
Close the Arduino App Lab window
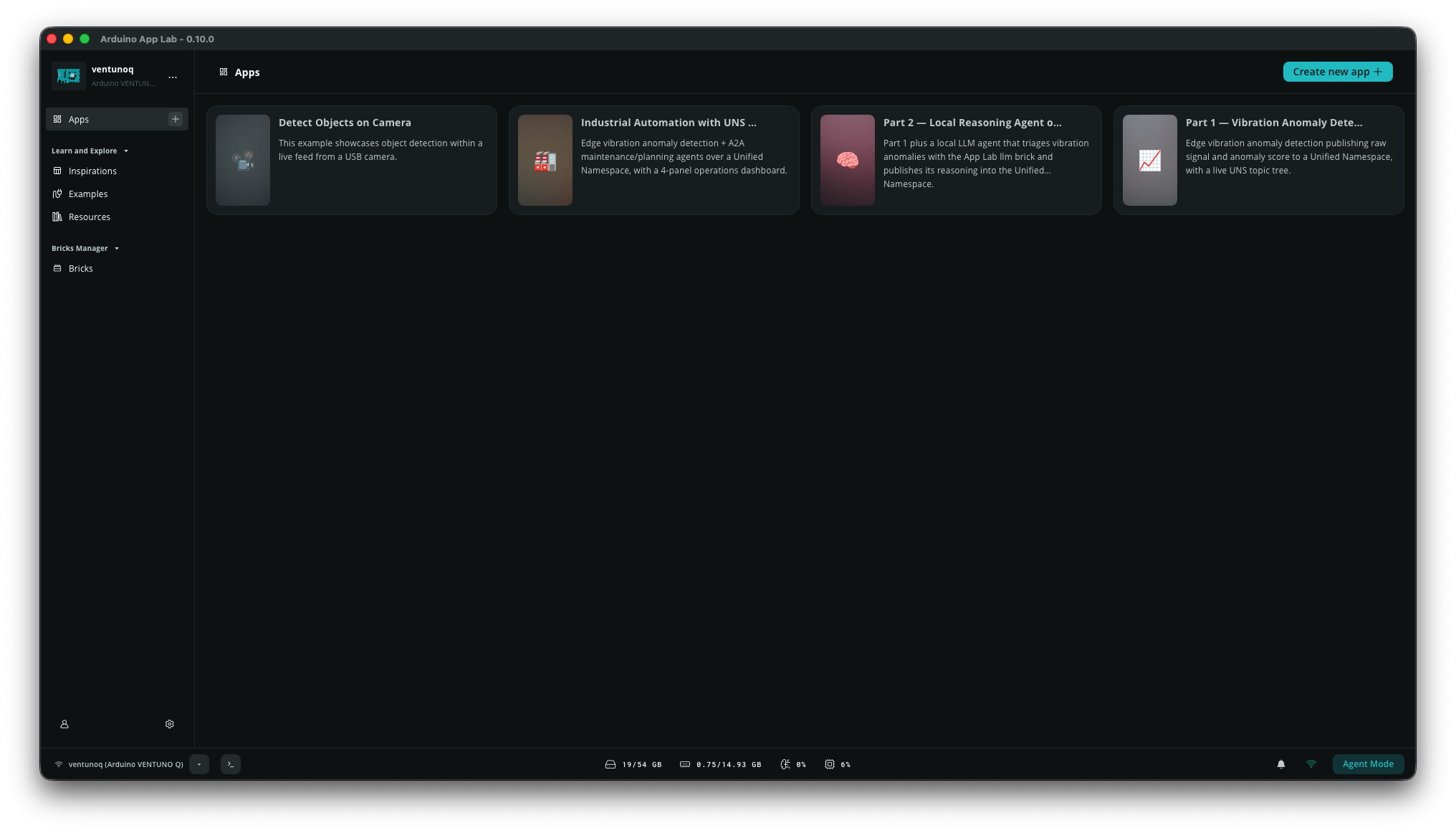[52, 39]
